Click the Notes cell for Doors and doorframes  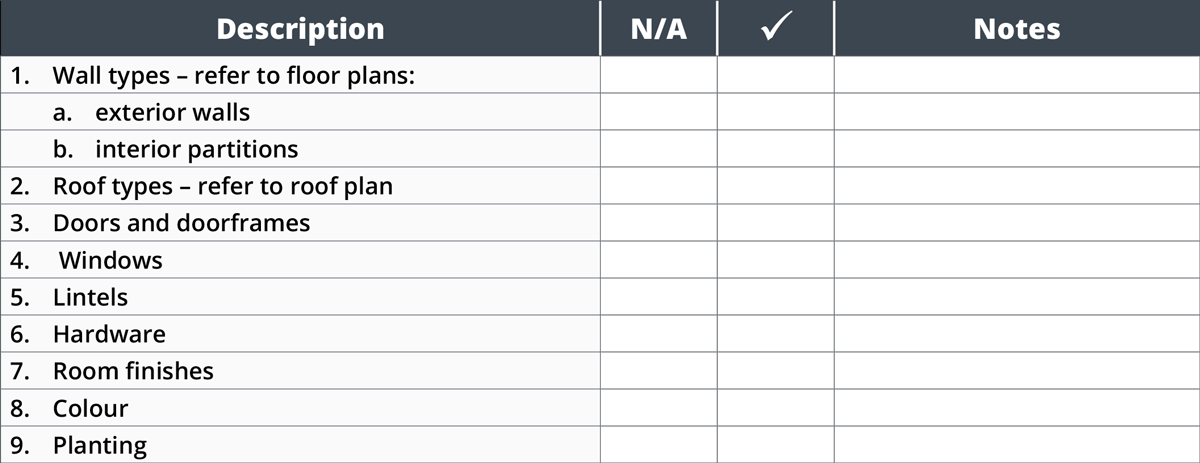coord(1017,223)
